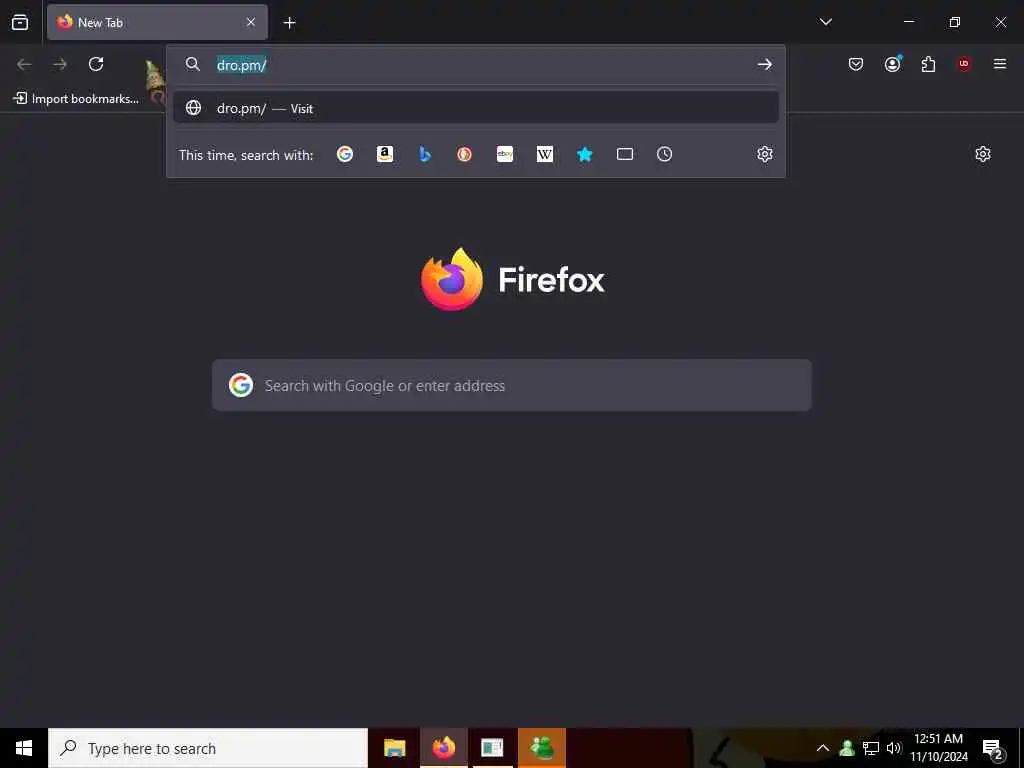
Task: Click the Type here to search box
Action: 208,748
